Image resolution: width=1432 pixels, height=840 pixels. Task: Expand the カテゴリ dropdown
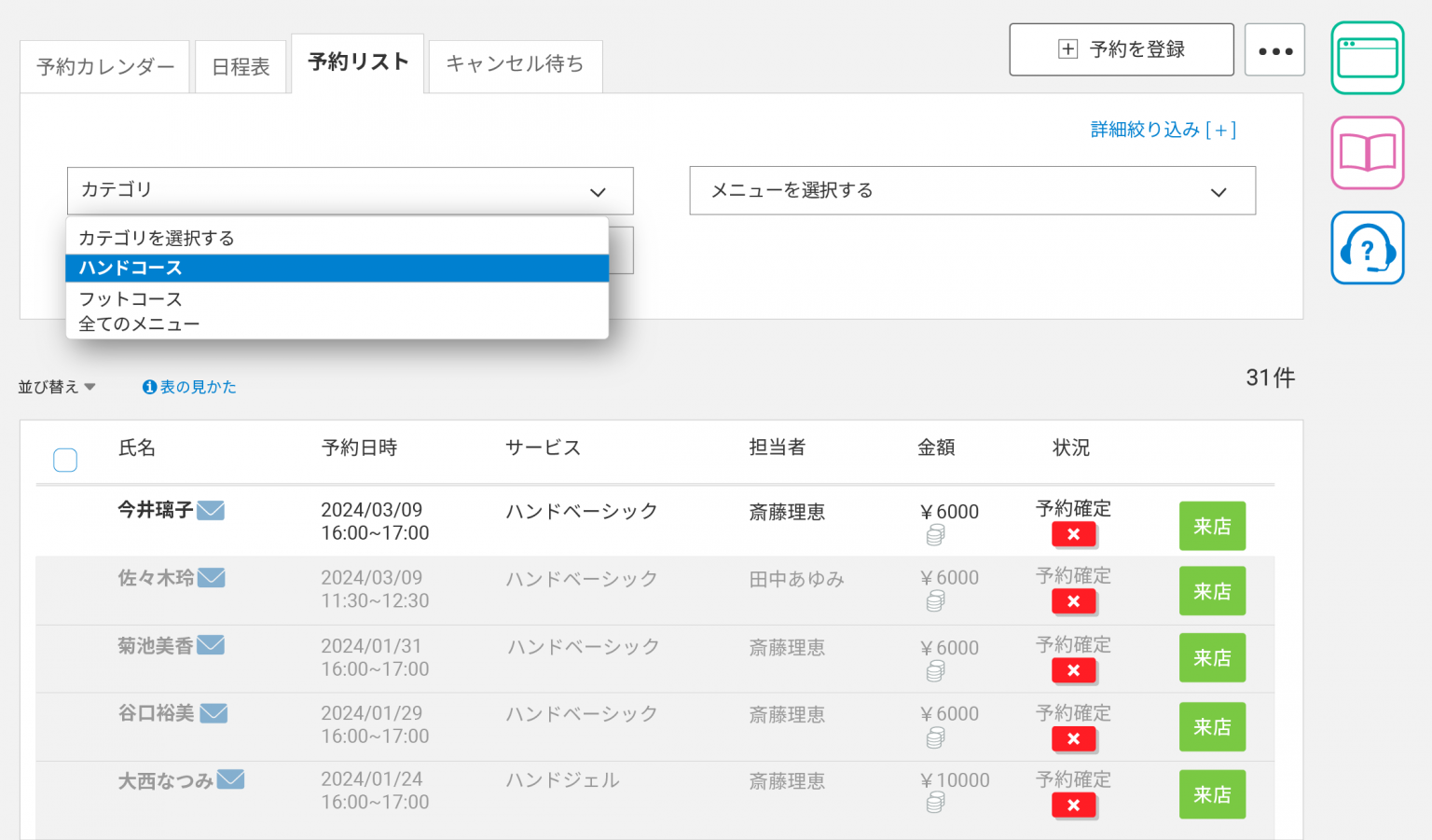(x=350, y=191)
